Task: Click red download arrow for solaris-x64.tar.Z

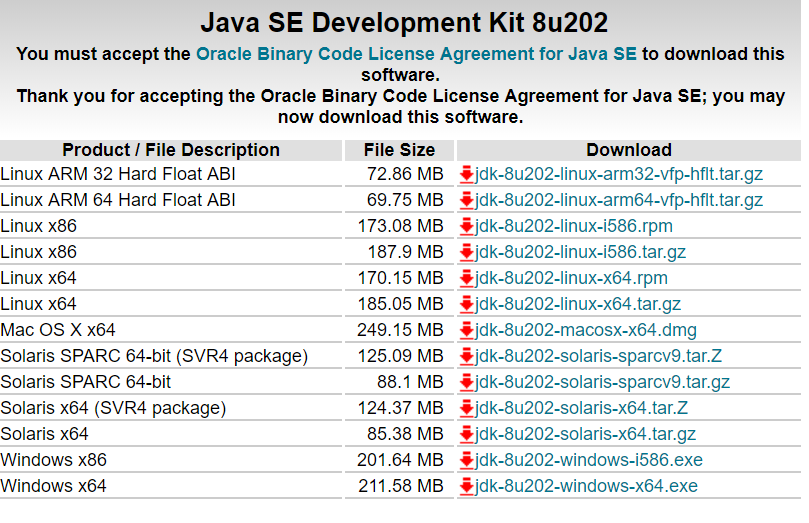Action: pyautogui.click(x=466, y=408)
